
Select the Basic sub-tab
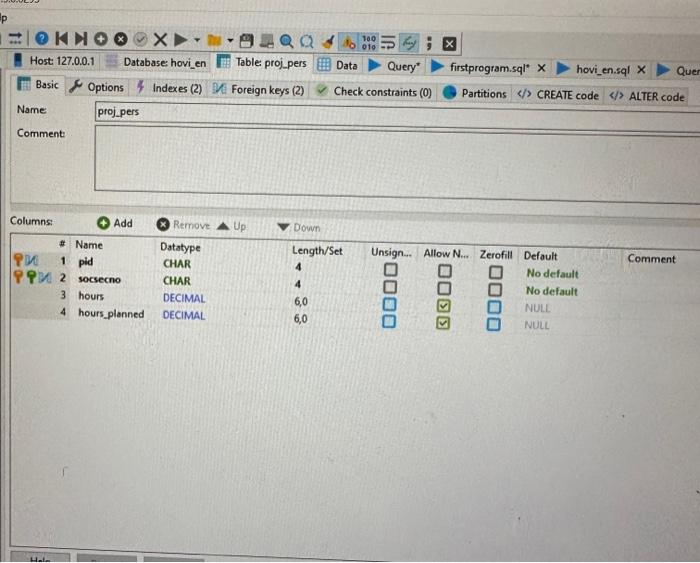[39, 84]
